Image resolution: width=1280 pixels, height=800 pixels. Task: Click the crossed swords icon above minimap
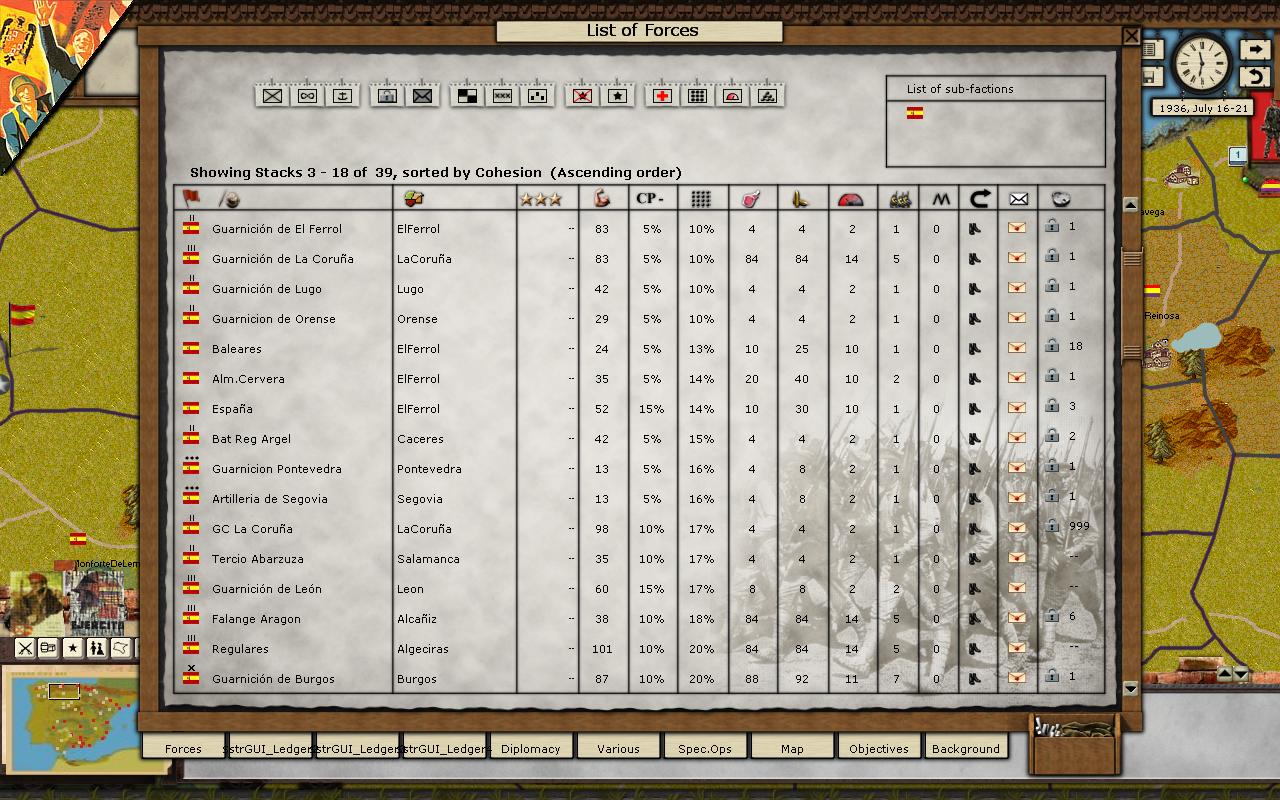click(x=25, y=648)
